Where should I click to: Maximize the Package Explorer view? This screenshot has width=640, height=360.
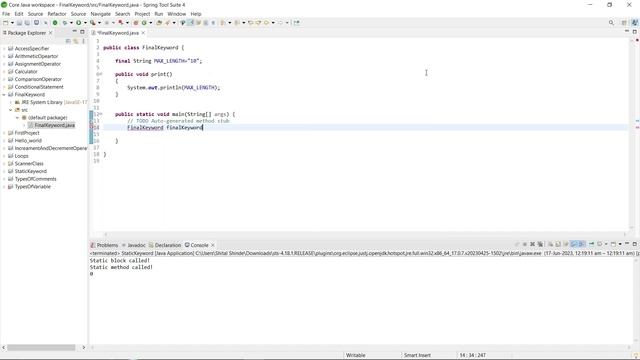click(82, 31)
